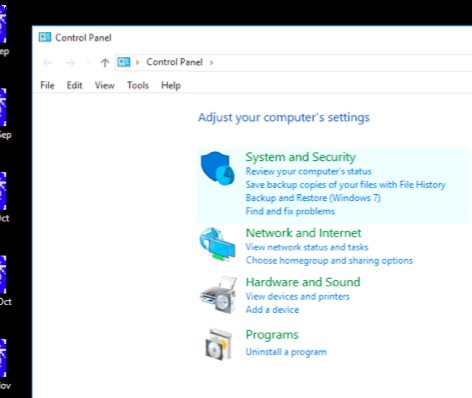Select the Control Panel breadcrumb in address bar
This screenshot has width=472, height=398.
[x=174, y=62]
